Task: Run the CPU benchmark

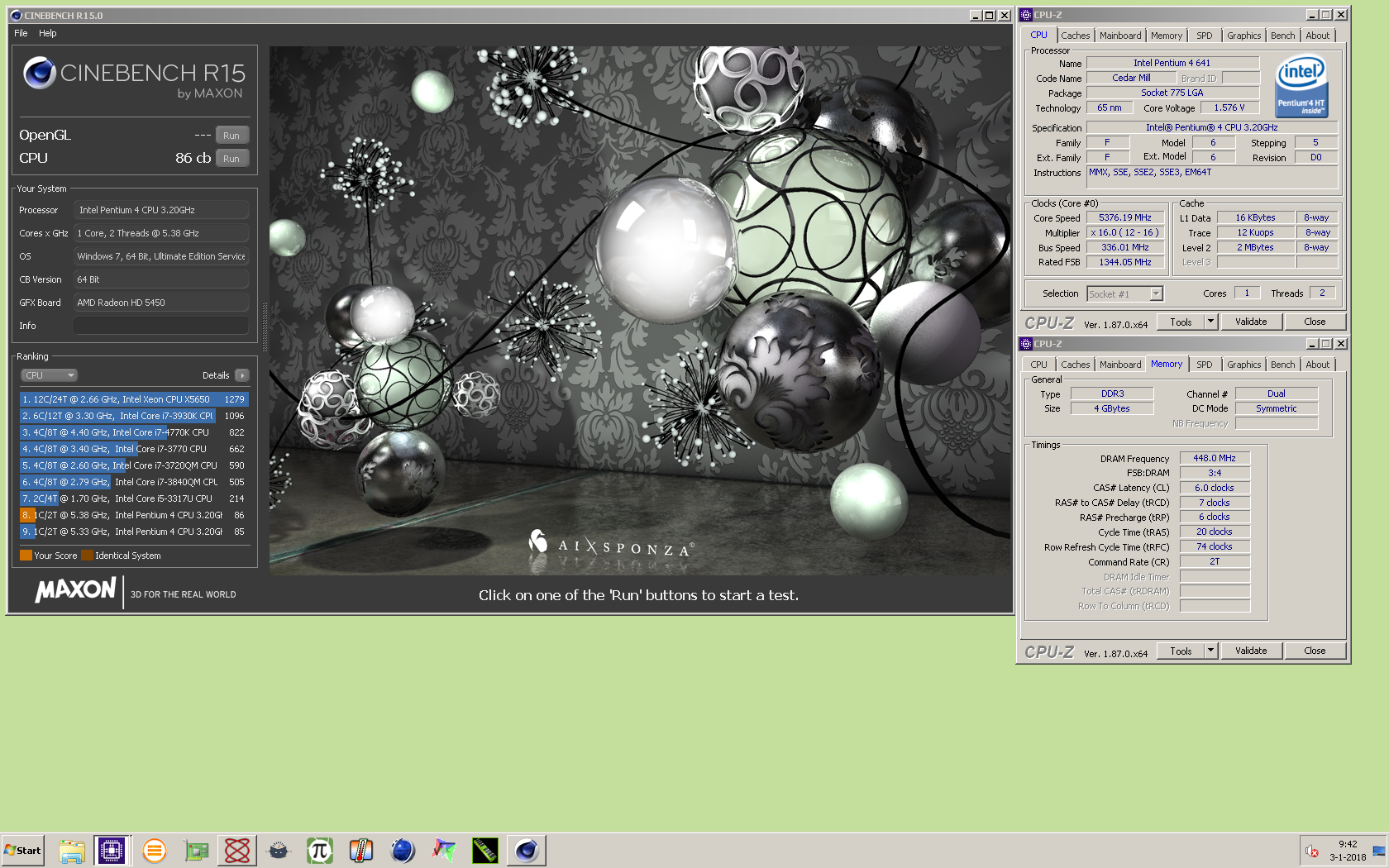Action: (231, 159)
